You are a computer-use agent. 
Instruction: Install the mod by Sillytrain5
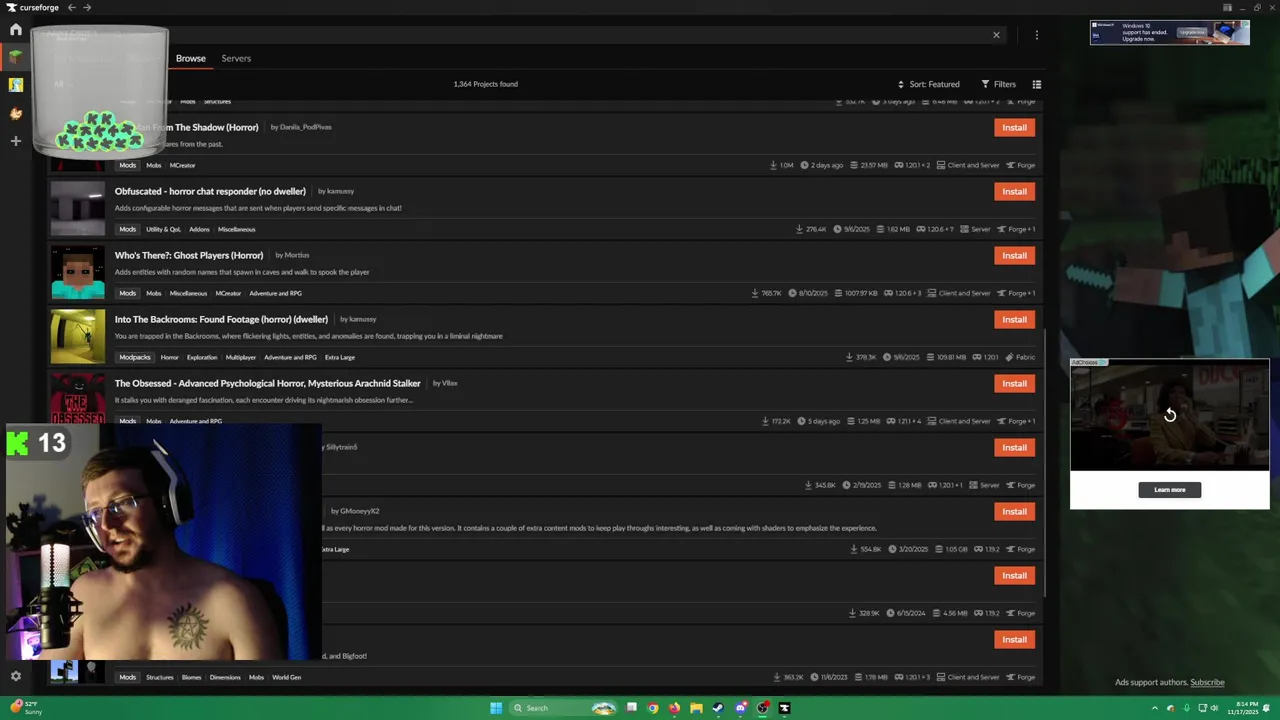tap(1014, 447)
